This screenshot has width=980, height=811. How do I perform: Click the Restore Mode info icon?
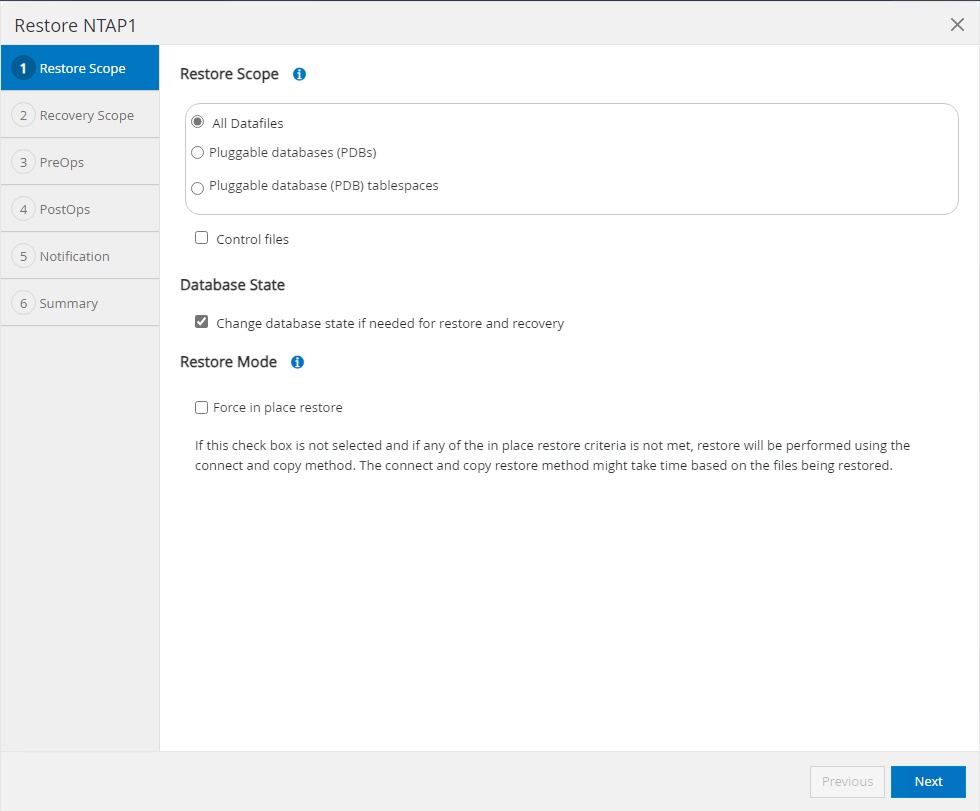[x=297, y=362]
